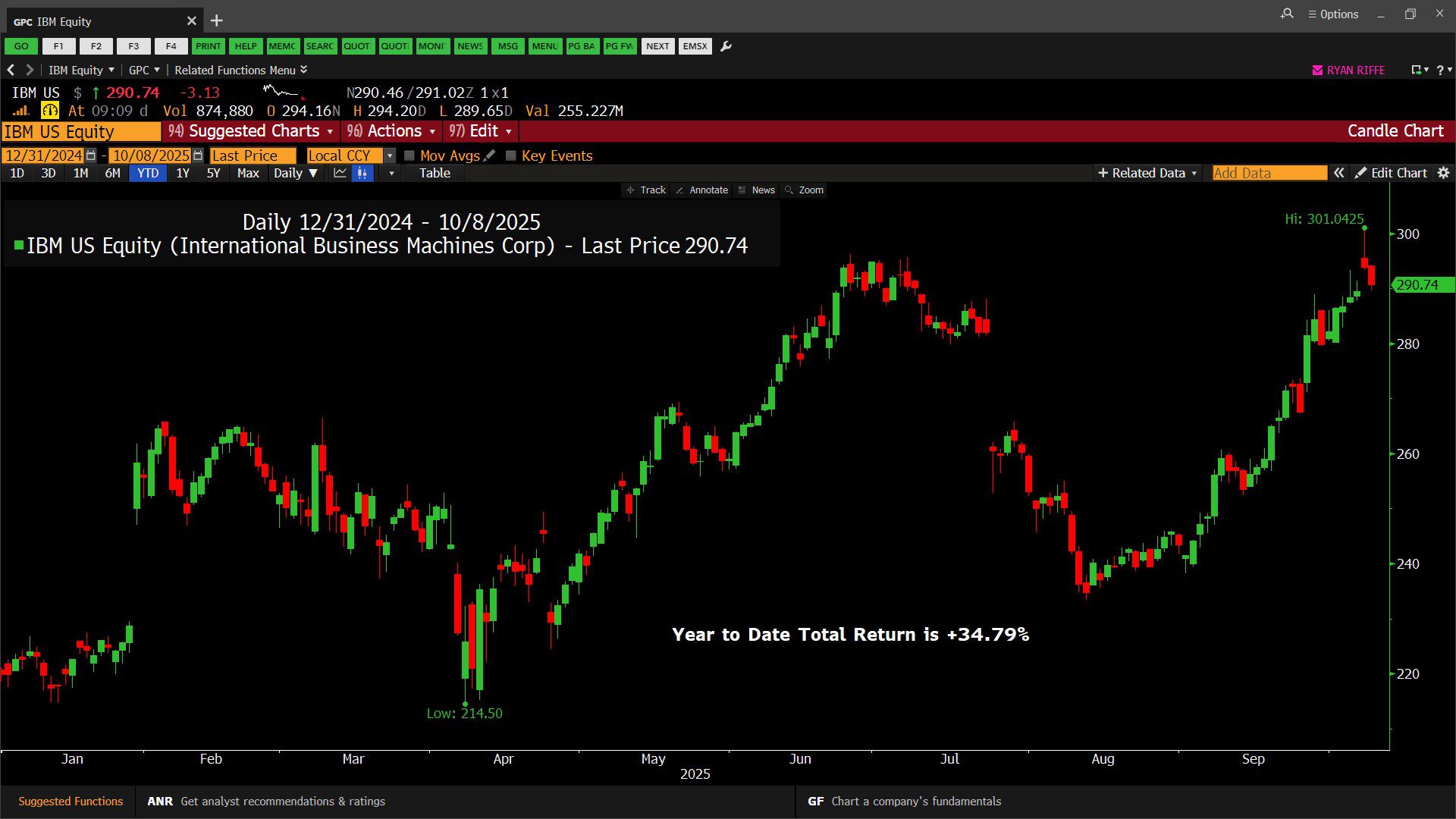
Task: Switch range to 1Y
Action: (x=183, y=173)
